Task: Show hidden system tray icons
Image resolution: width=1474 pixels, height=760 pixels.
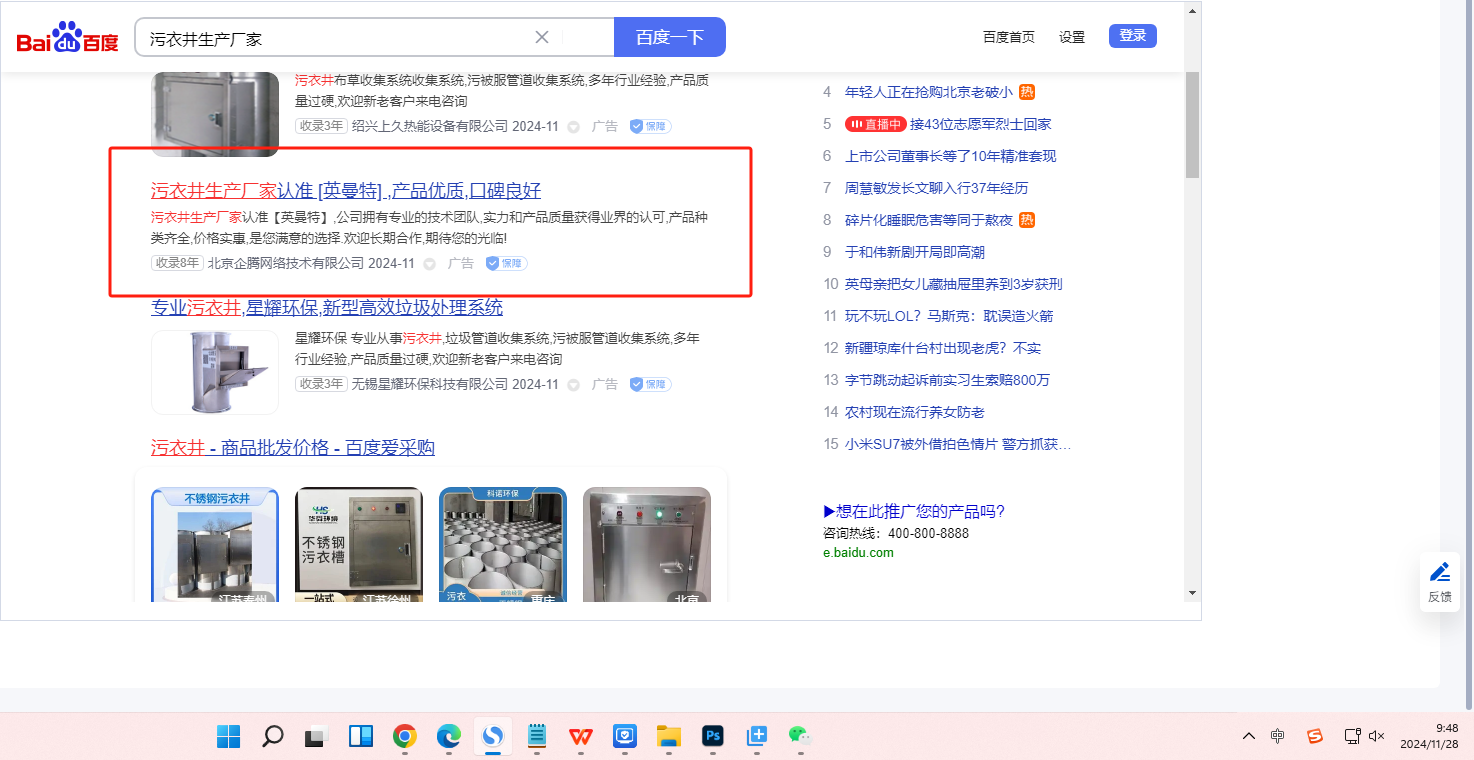Action: (1249, 737)
